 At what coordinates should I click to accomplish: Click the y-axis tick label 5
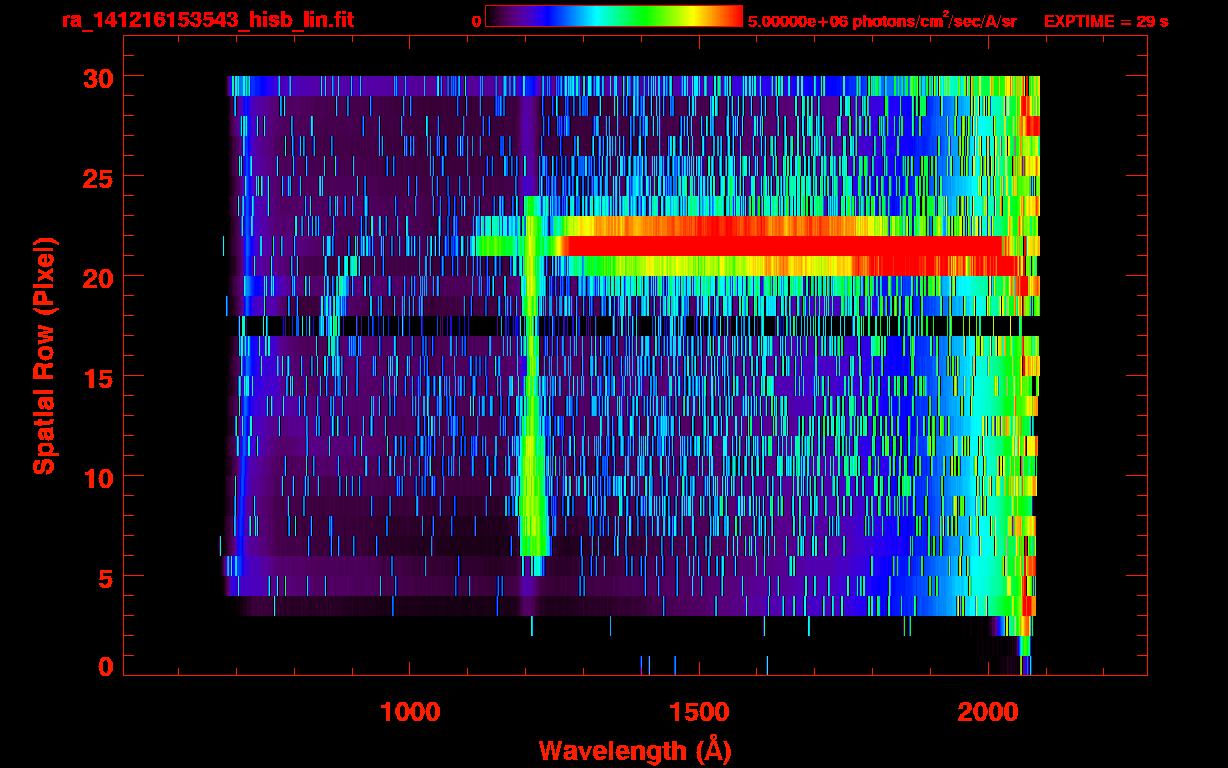(104, 577)
